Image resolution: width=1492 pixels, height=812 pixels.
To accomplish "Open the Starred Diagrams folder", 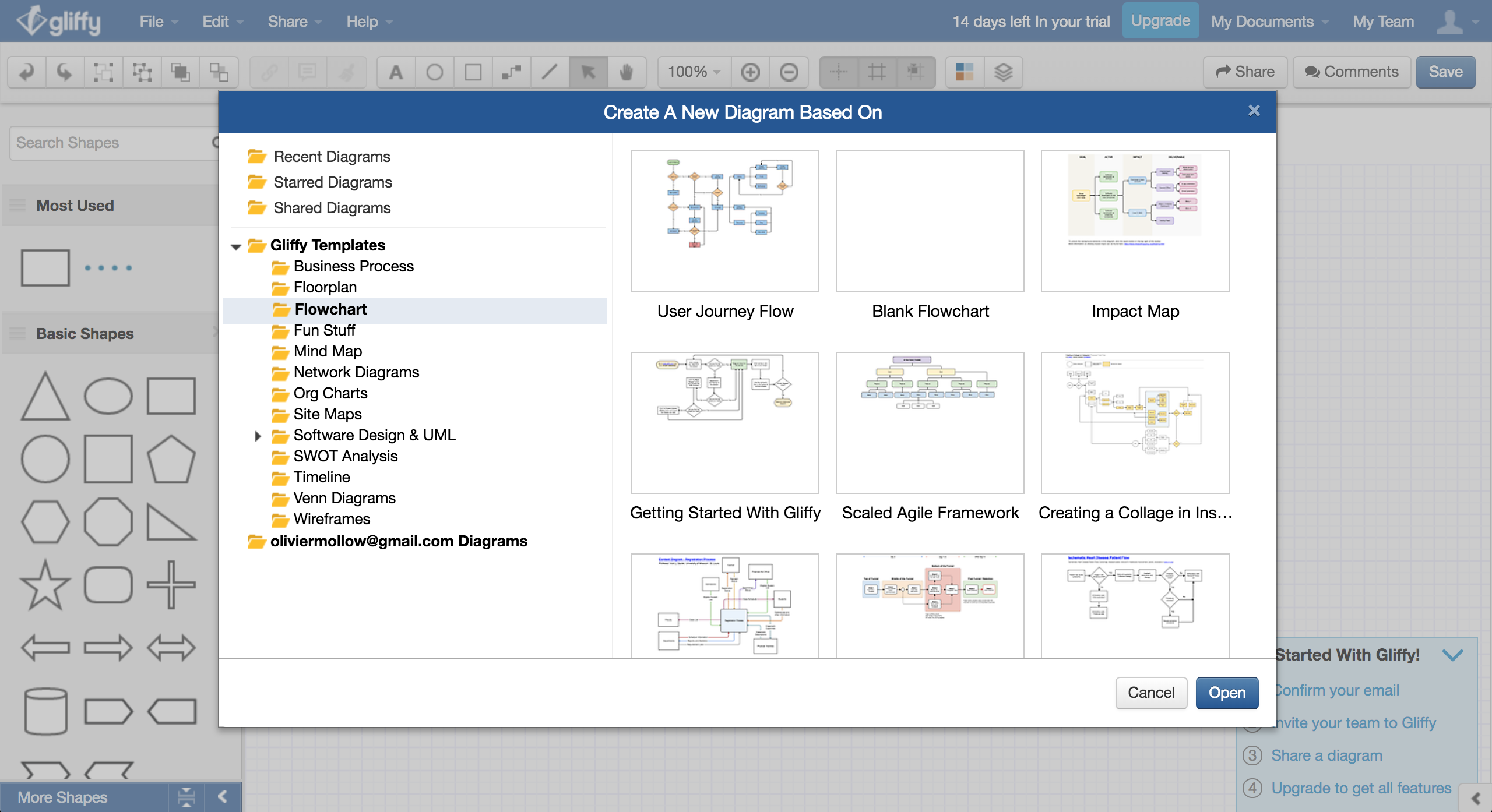I will click(x=320, y=182).
